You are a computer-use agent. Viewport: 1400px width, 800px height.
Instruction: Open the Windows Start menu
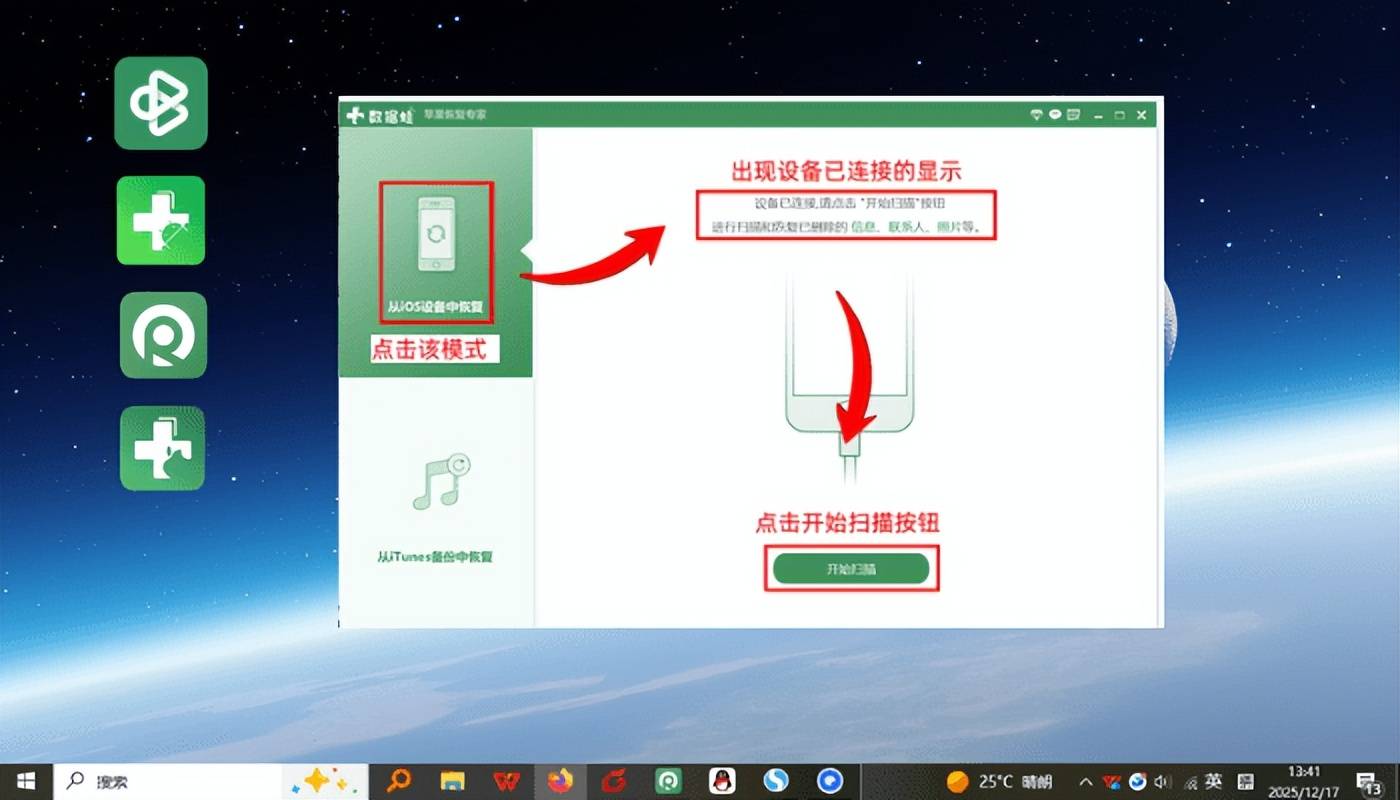tap(26, 781)
